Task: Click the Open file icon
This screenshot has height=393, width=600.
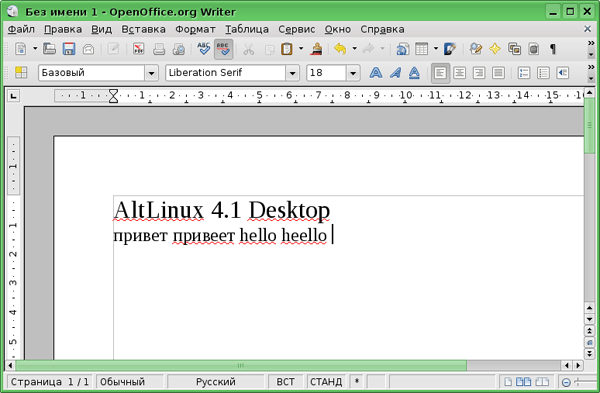Action: click(x=49, y=49)
